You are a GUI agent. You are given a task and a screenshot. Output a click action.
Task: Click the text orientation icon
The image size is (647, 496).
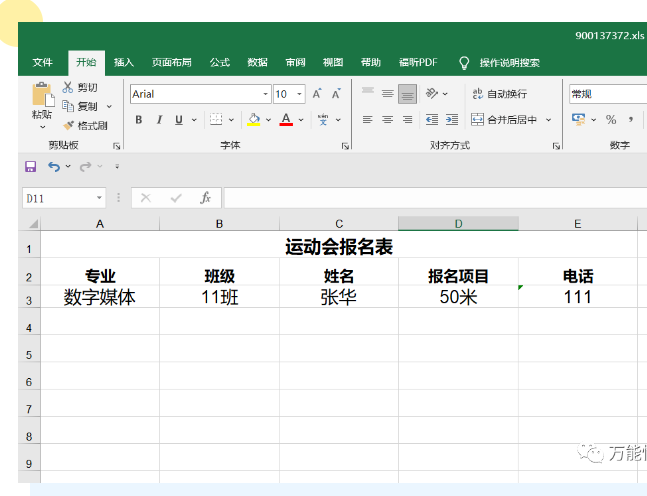click(x=432, y=94)
